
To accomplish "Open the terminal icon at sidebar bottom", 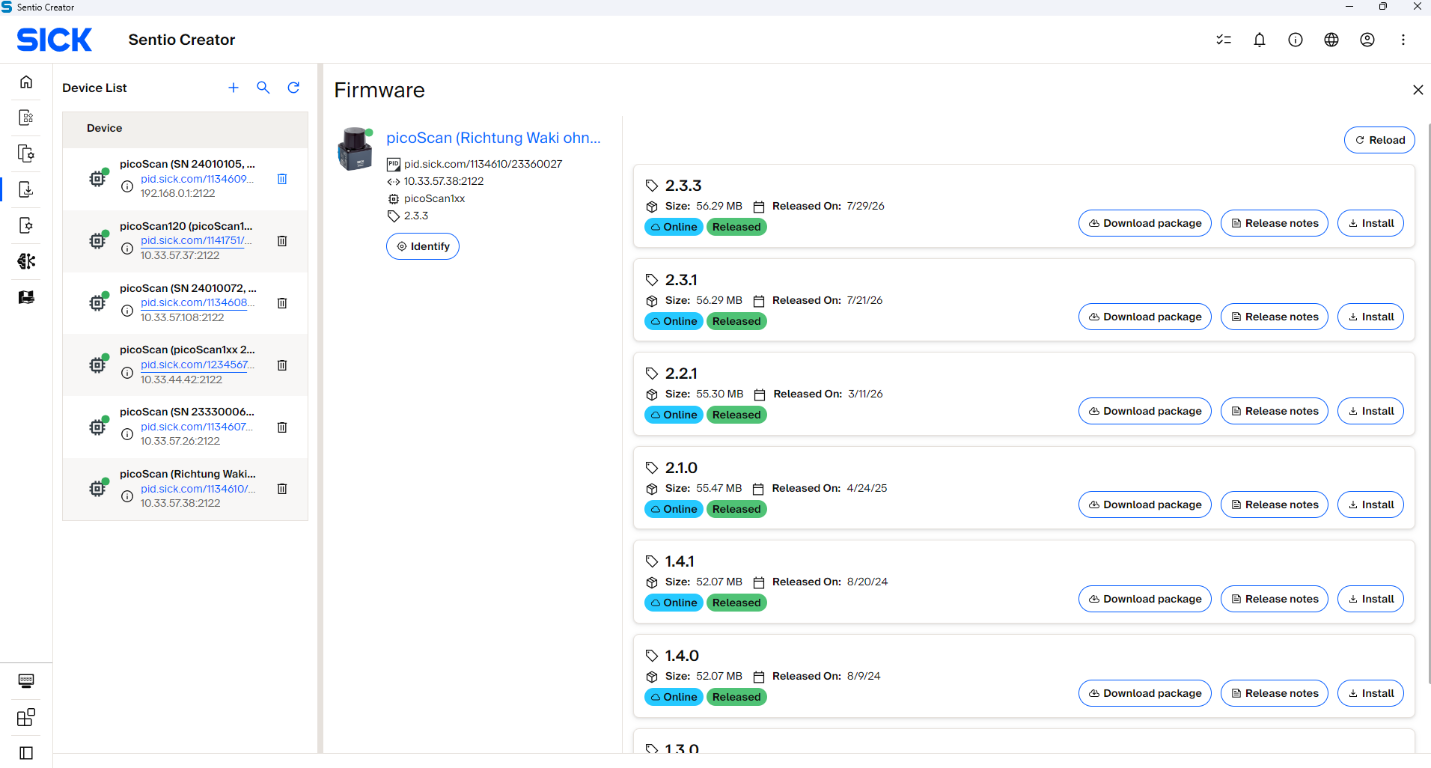I will [26, 681].
